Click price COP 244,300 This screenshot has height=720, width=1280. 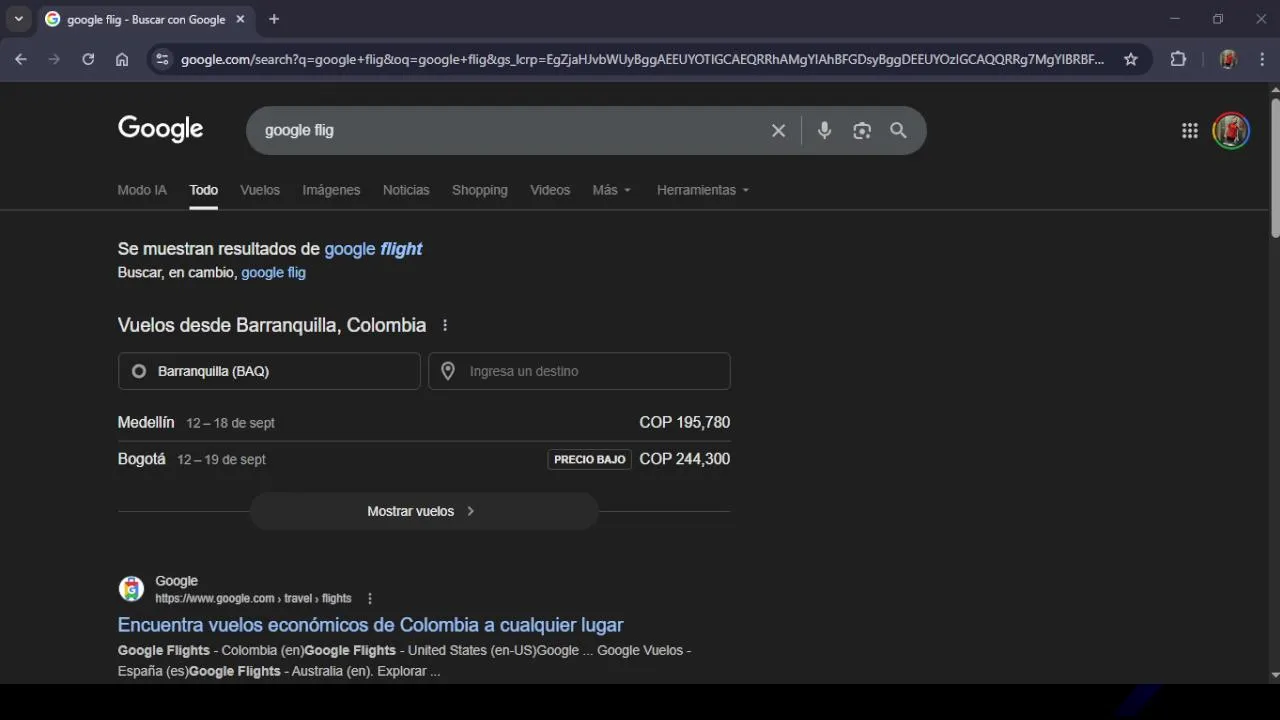[x=685, y=459]
